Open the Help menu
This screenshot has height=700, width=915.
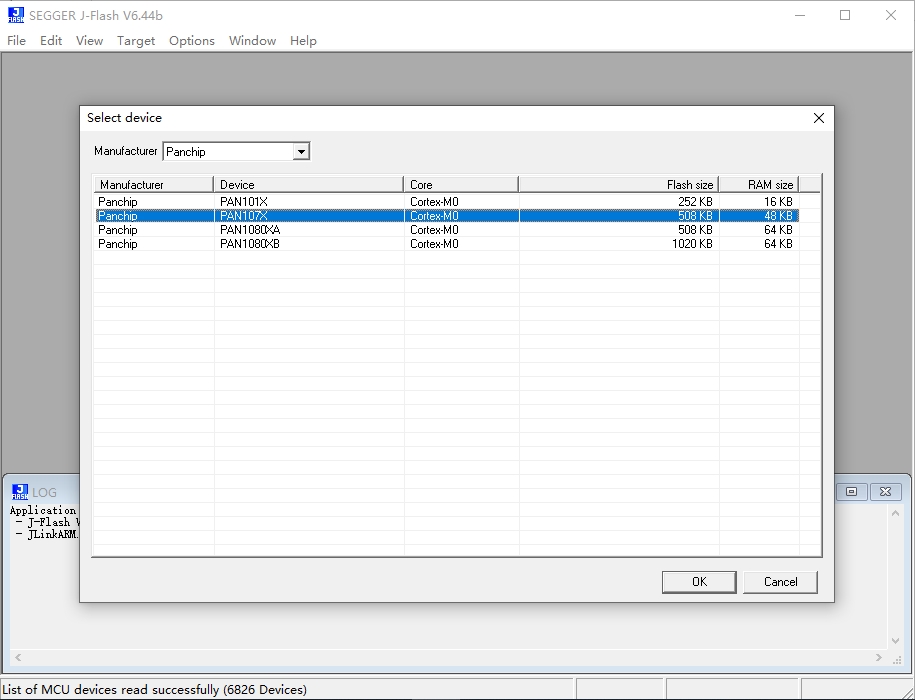pyautogui.click(x=303, y=41)
